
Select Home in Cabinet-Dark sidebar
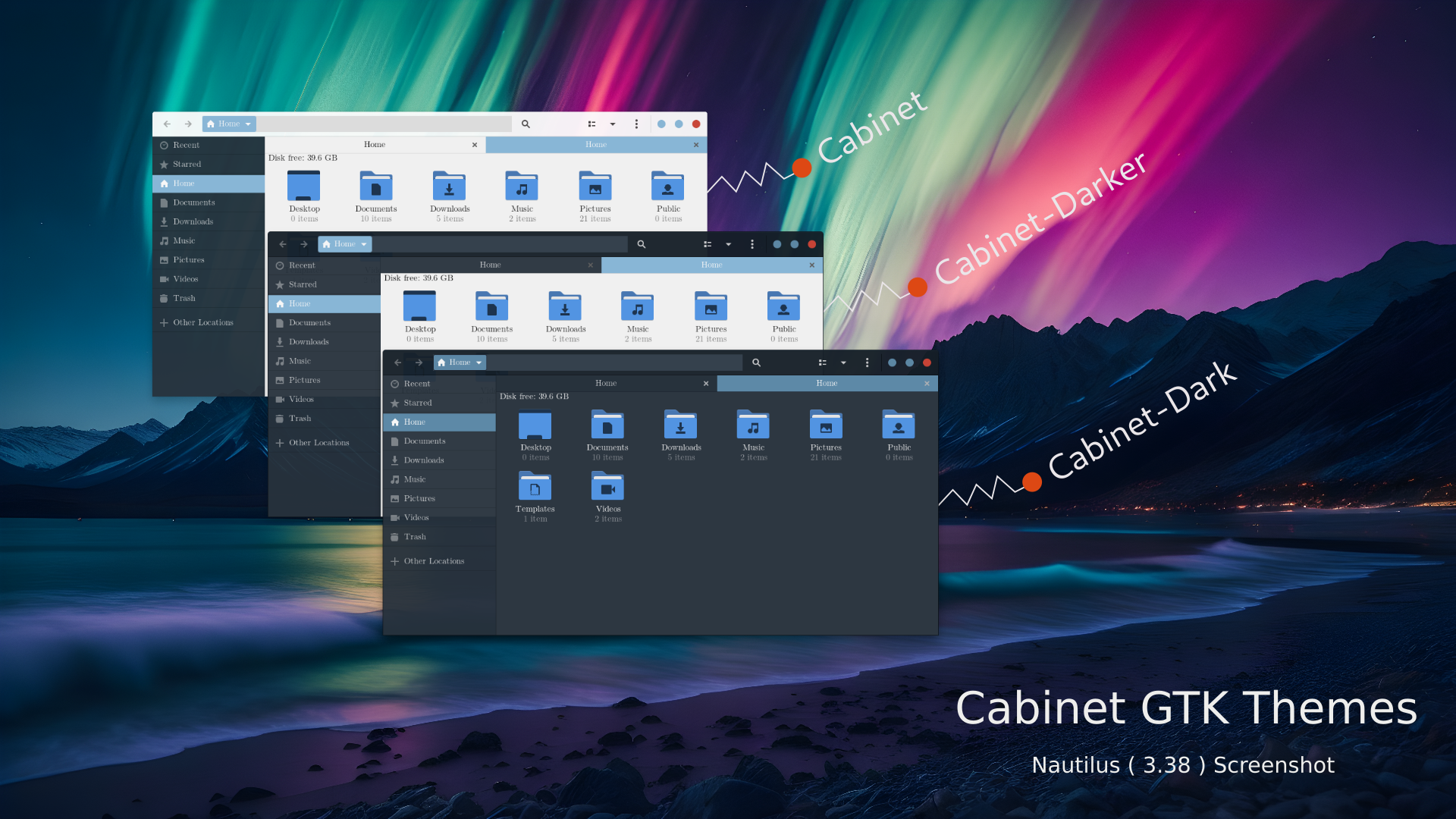440,422
